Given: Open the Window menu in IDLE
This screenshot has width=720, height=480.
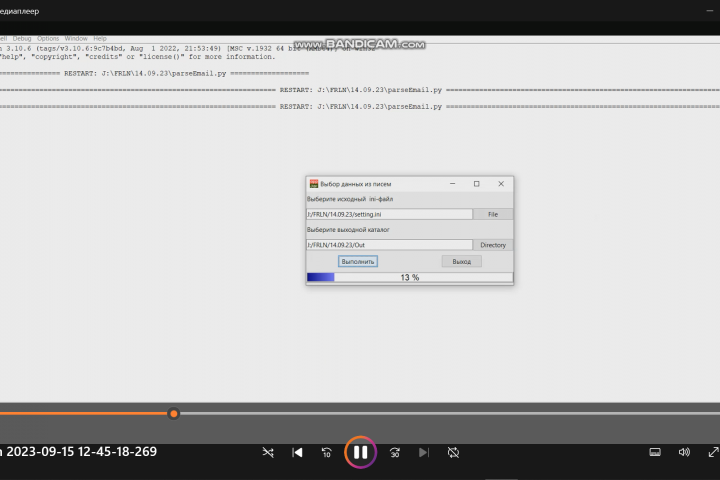Looking at the screenshot, I should [x=76, y=39].
